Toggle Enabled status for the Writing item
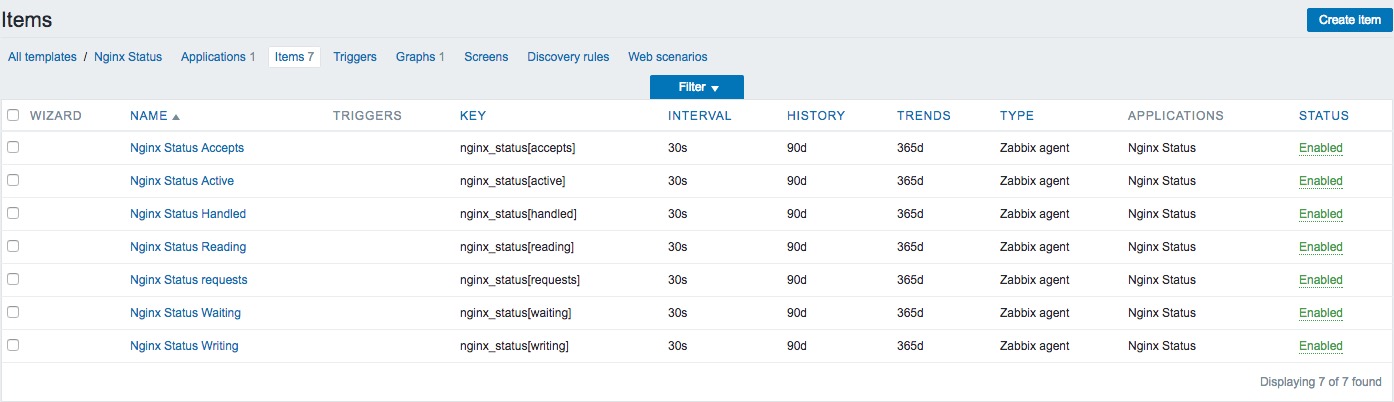The width and height of the screenshot is (1394, 402). coord(1321,346)
